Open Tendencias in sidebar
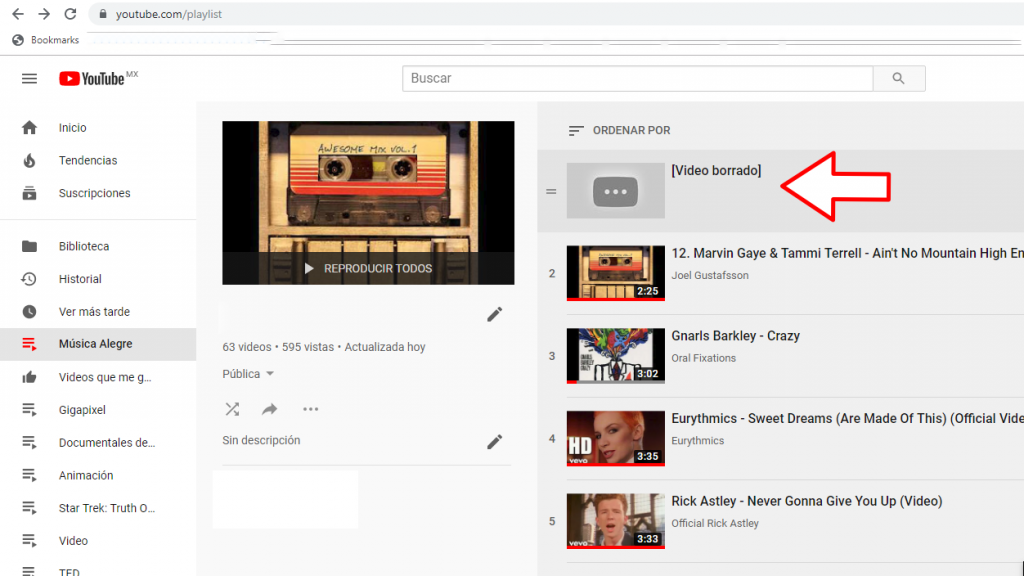The height and width of the screenshot is (576, 1024). click(x=87, y=161)
